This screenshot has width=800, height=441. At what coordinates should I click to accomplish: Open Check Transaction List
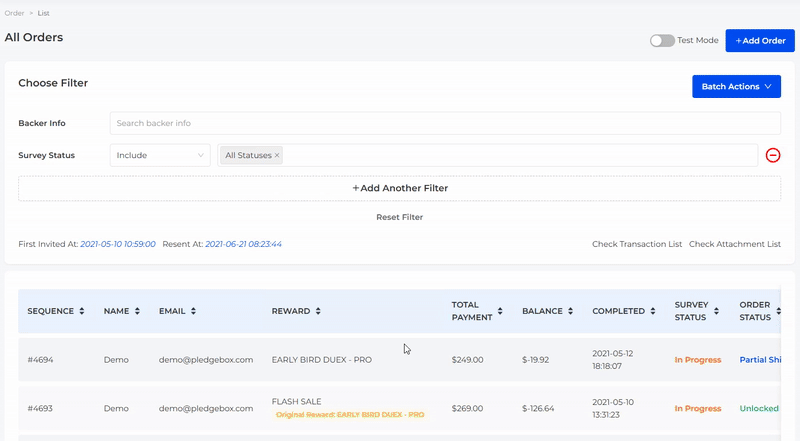[x=636, y=244]
